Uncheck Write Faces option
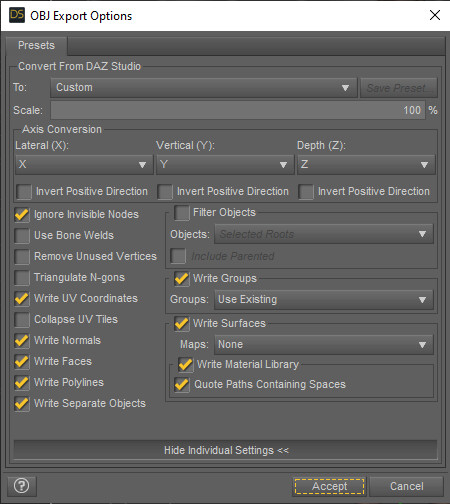 coord(22,361)
